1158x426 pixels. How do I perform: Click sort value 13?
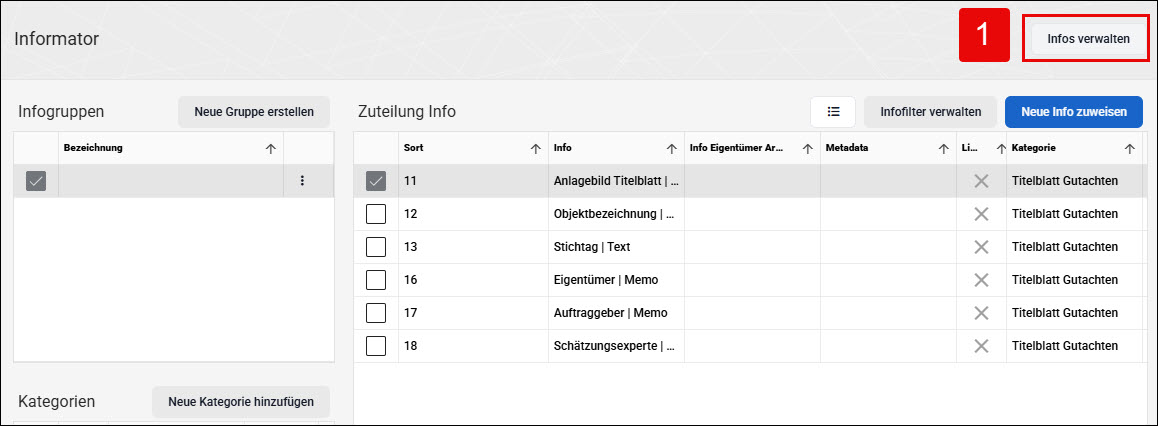click(x=411, y=247)
